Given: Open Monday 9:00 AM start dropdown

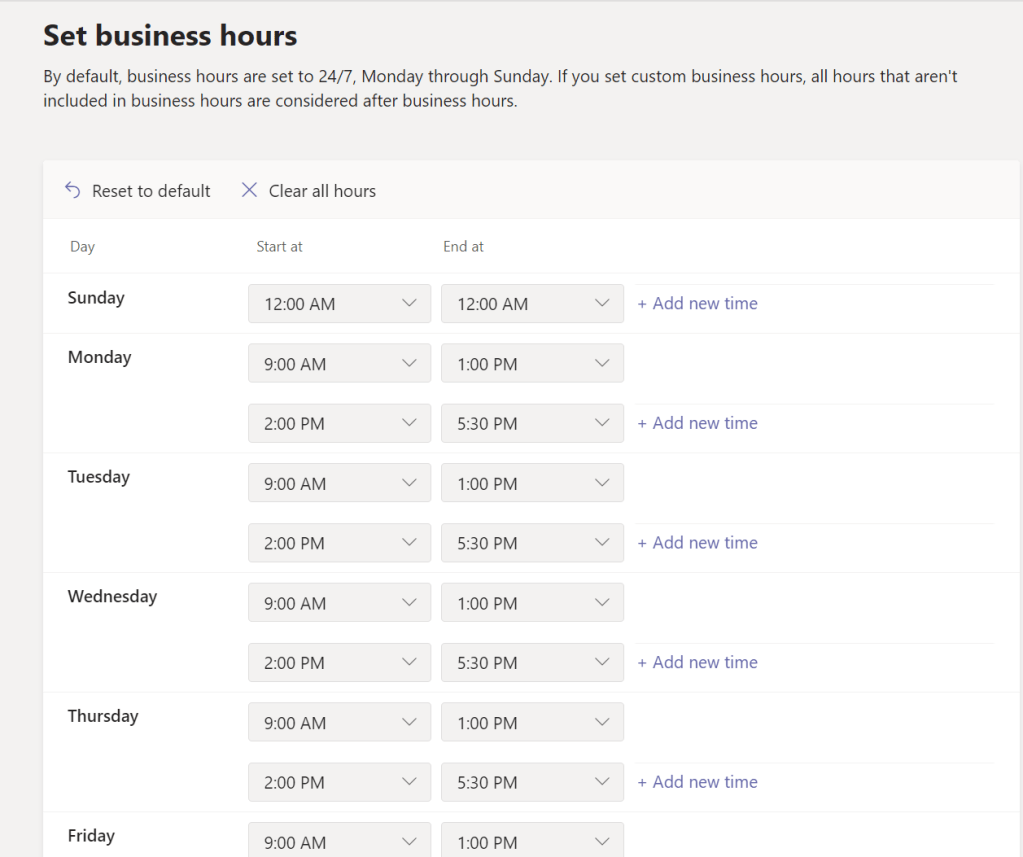Looking at the screenshot, I should pyautogui.click(x=339, y=364).
